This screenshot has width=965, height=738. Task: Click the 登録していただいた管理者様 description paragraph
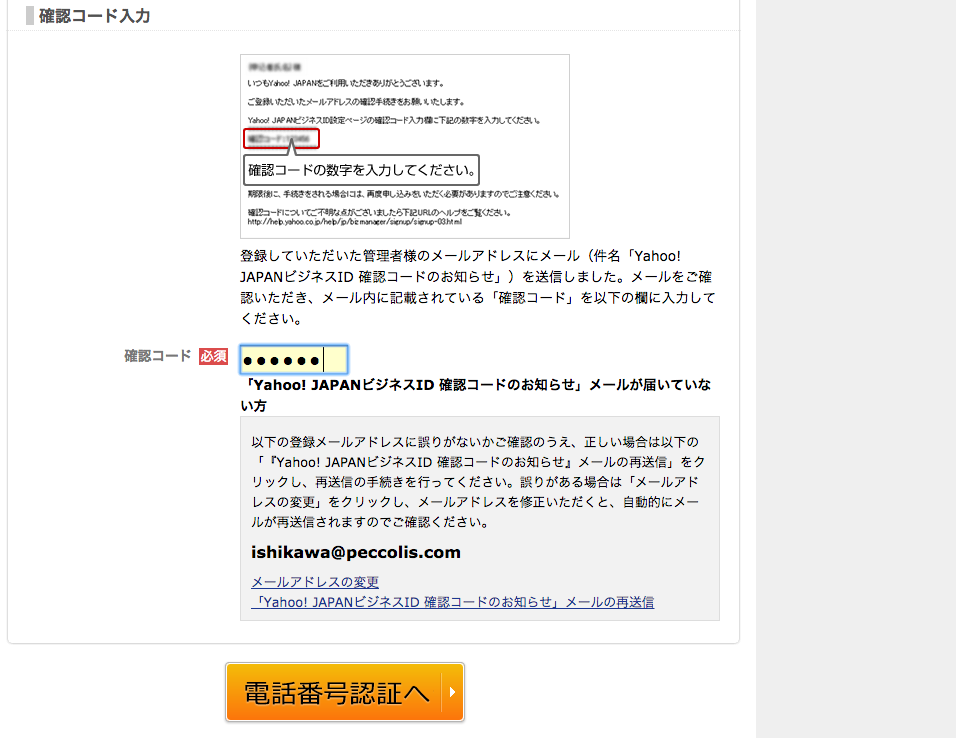click(478, 287)
